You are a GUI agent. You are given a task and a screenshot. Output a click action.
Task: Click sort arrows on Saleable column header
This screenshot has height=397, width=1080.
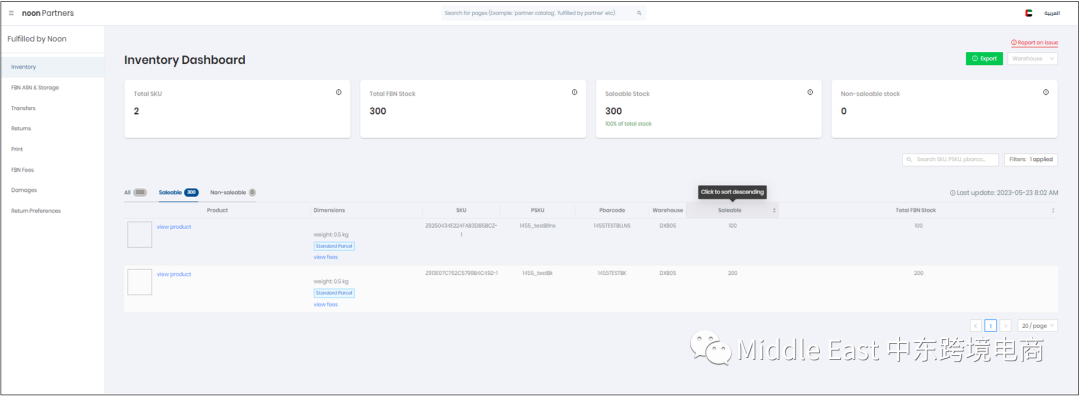click(774, 210)
